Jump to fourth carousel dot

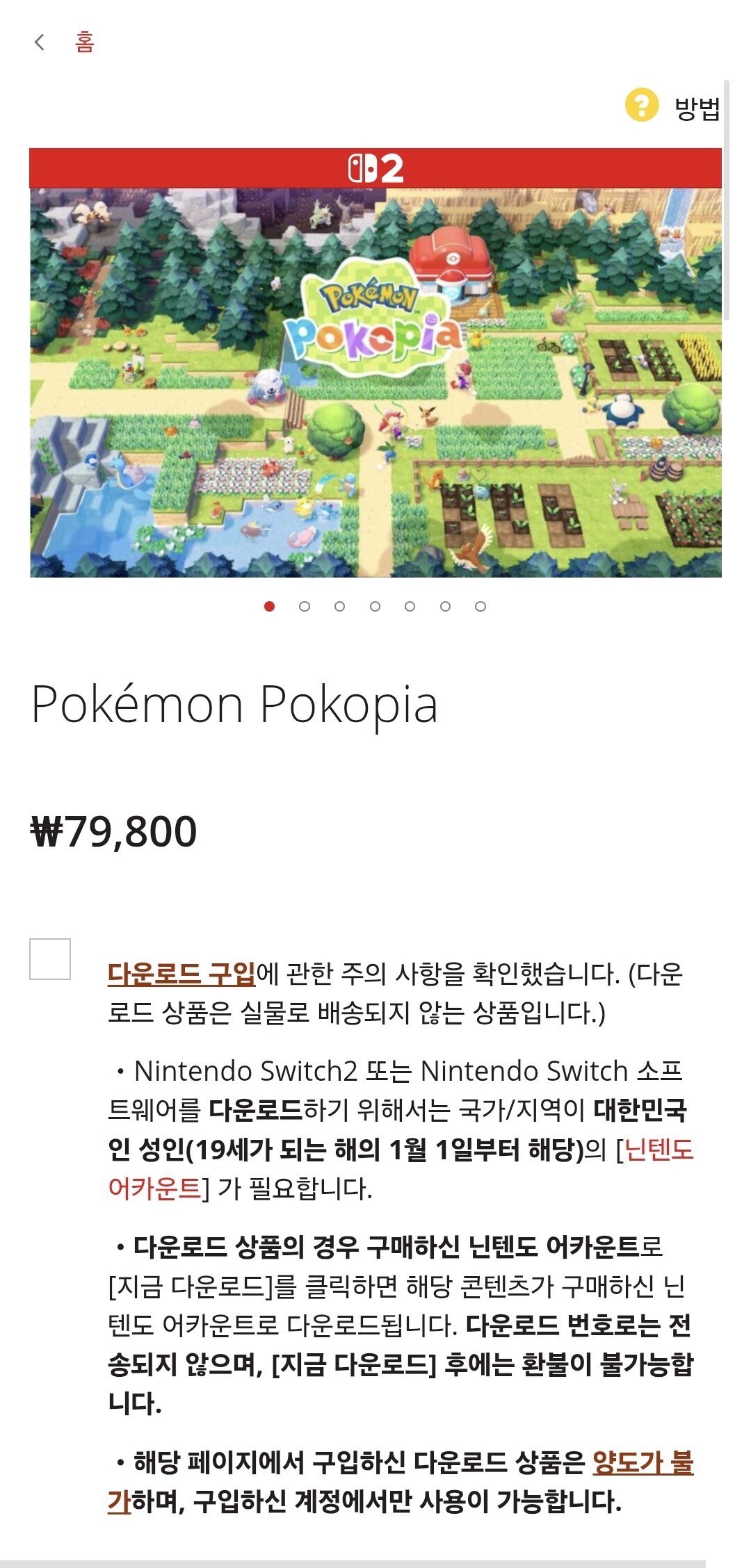[375, 607]
